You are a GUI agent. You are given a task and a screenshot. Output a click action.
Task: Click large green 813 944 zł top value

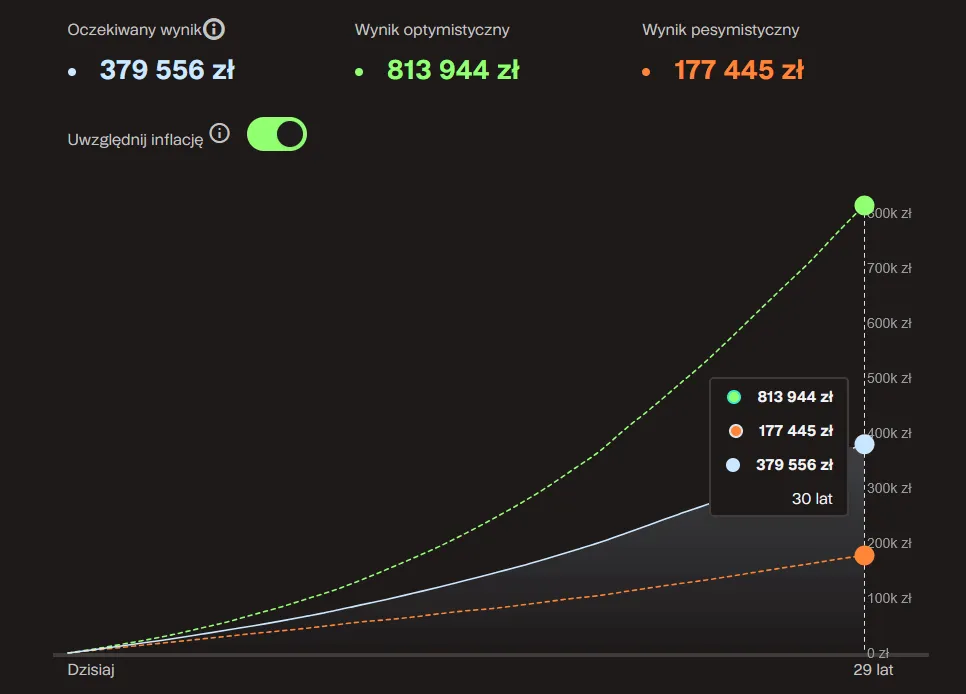453,70
